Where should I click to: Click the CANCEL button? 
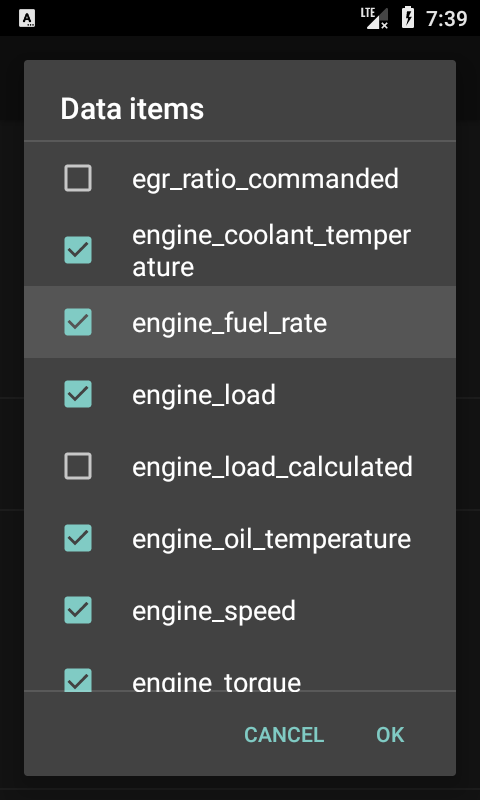pos(284,735)
